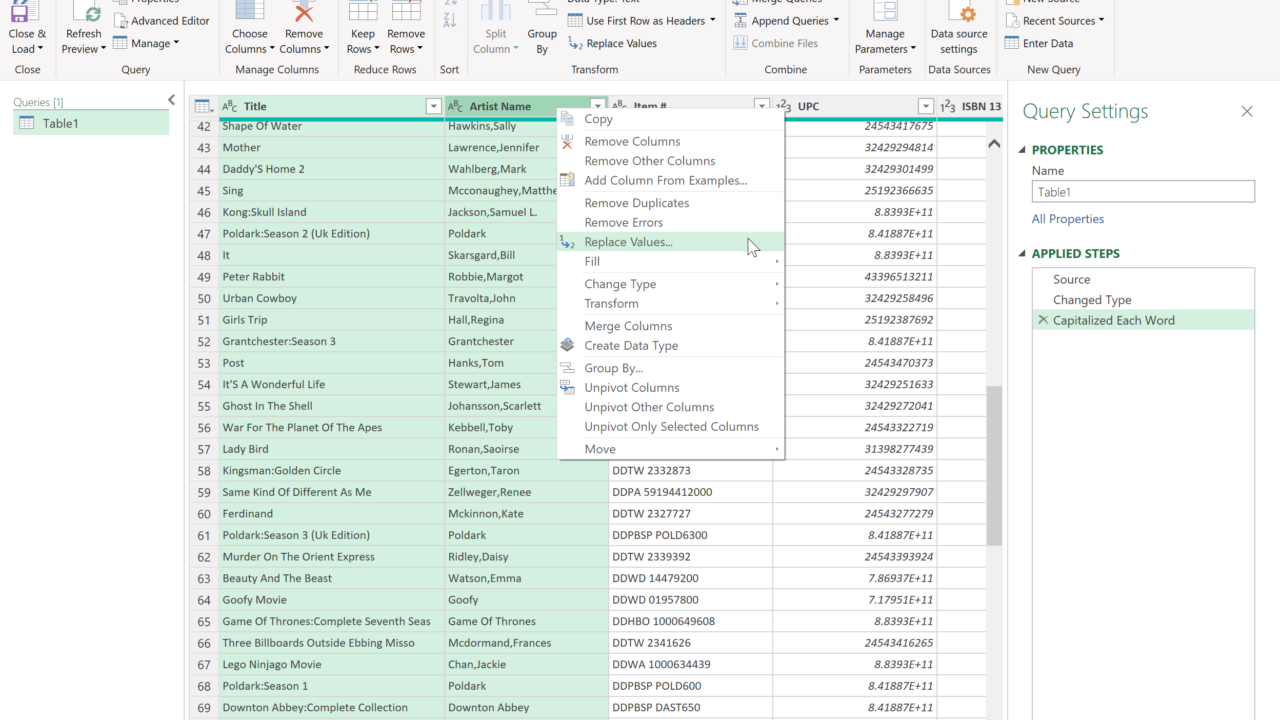Choose Remove Duplicates in context menu

point(636,203)
